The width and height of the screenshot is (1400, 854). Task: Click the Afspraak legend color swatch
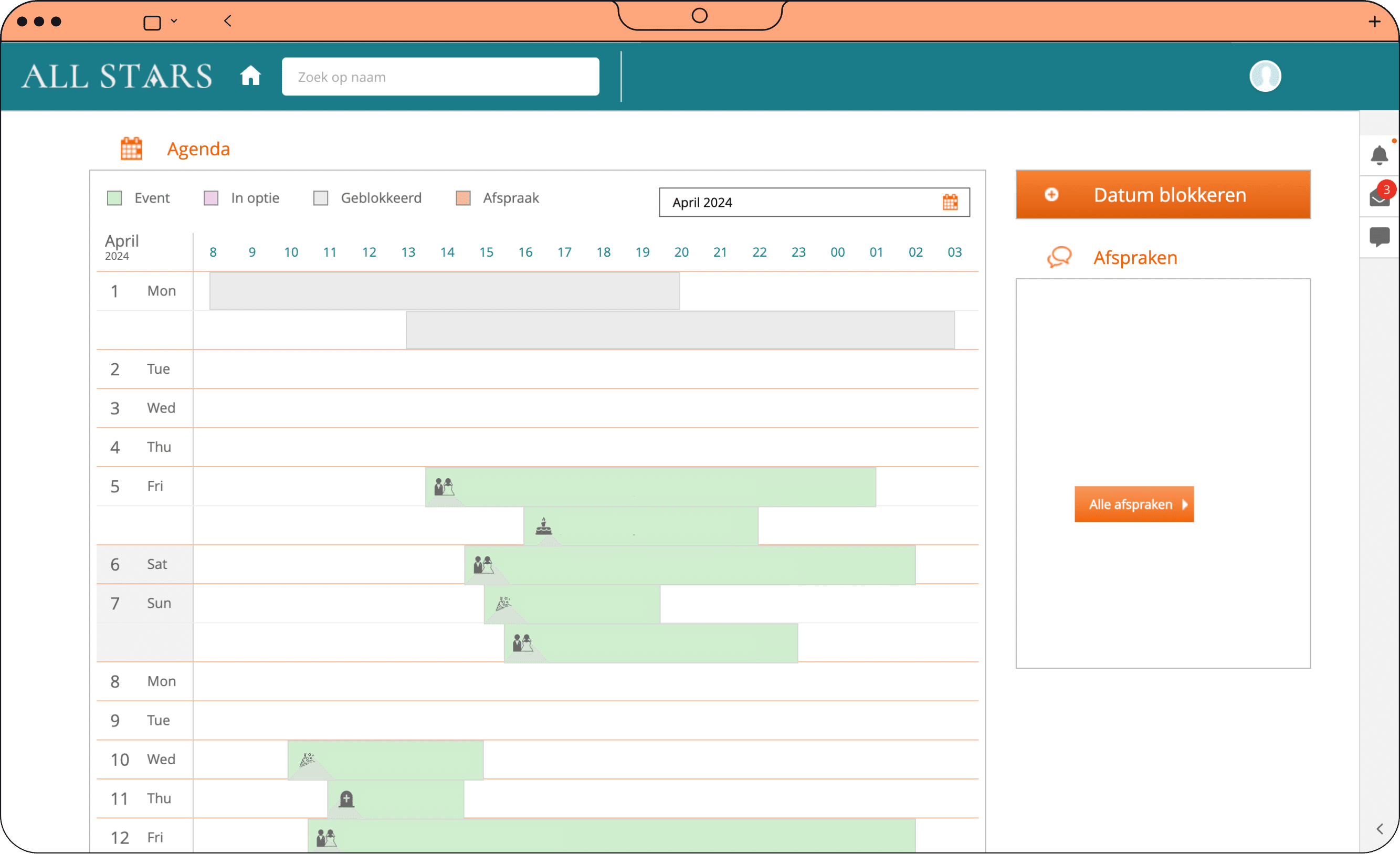(463, 198)
